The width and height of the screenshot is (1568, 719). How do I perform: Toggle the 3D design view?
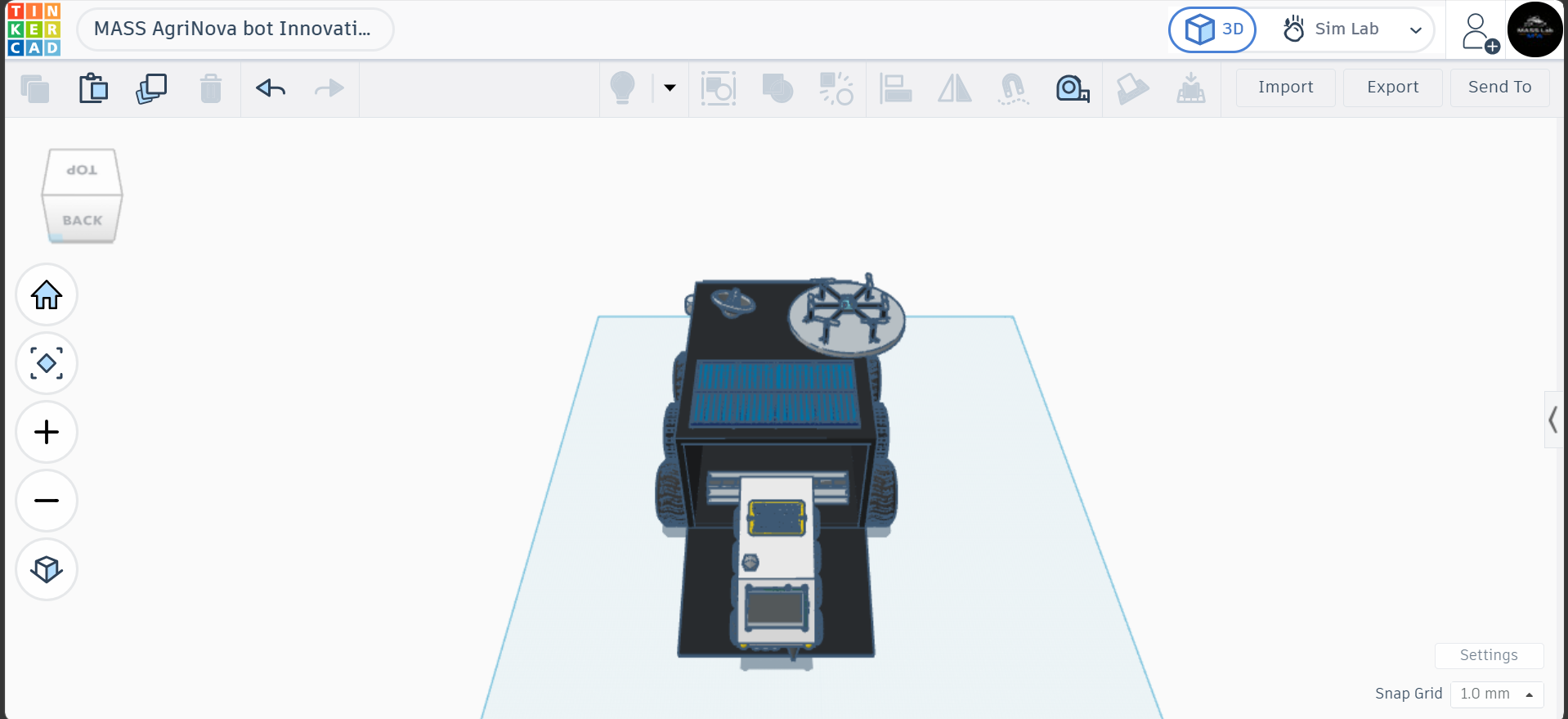click(1212, 29)
